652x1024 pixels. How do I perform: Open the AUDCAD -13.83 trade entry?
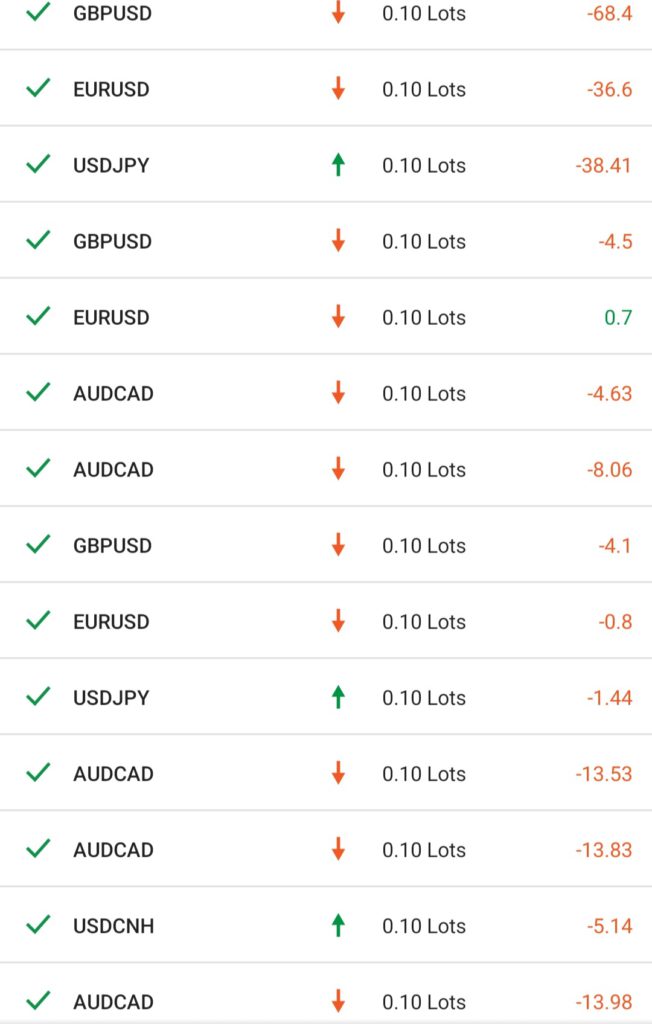point(326,849)
